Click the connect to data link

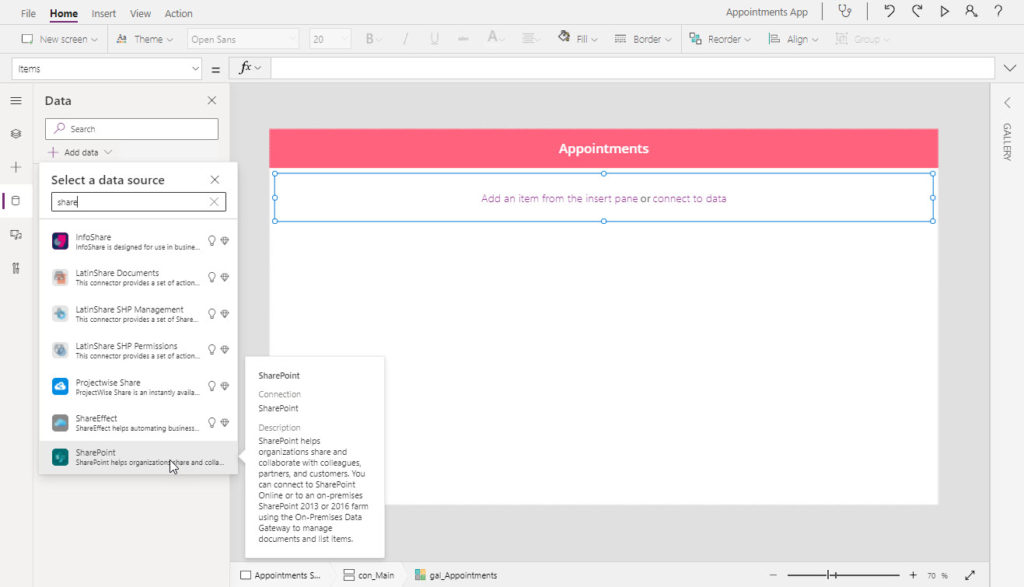[689, 198]
